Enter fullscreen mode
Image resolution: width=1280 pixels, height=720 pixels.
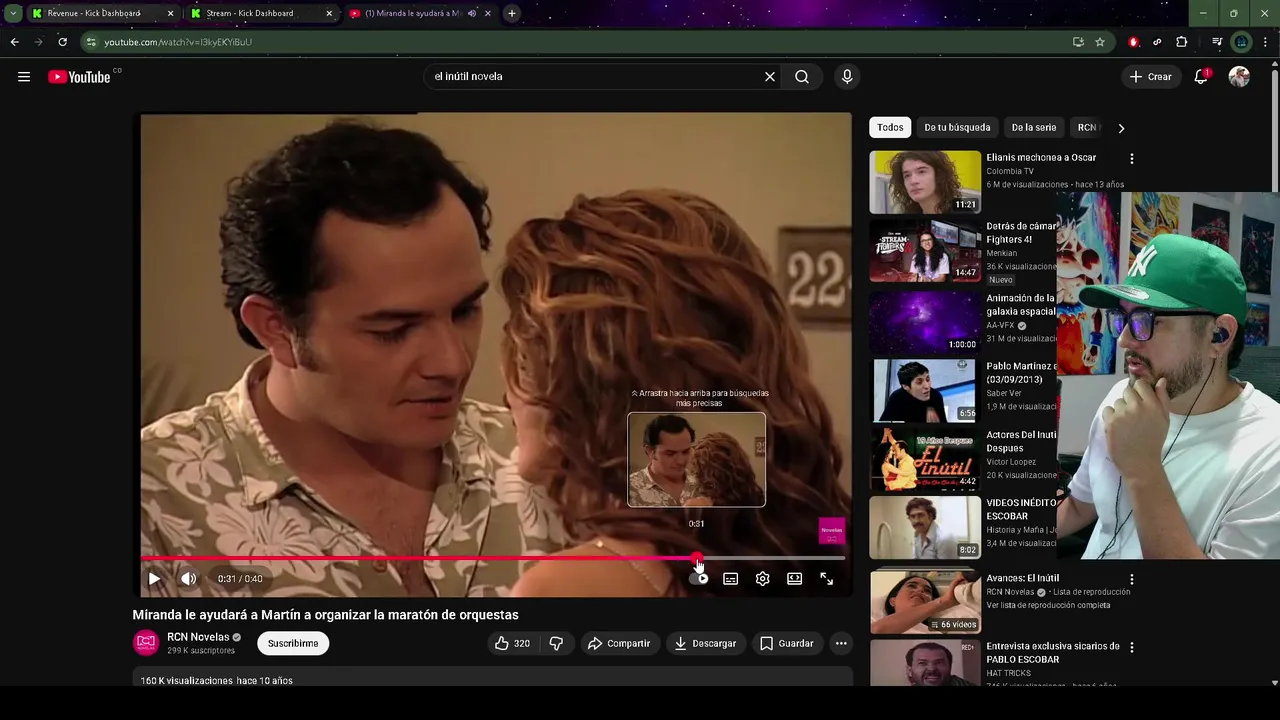pos(827,579)
